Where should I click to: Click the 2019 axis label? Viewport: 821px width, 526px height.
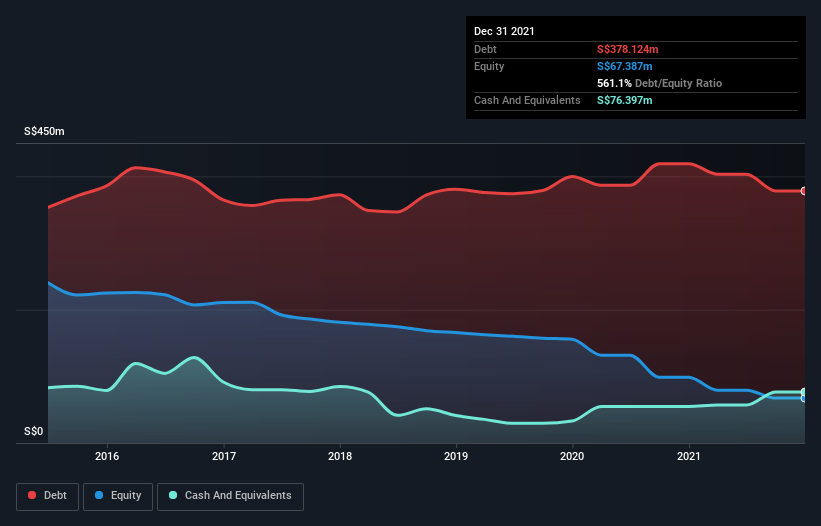(x=456, y=456)
